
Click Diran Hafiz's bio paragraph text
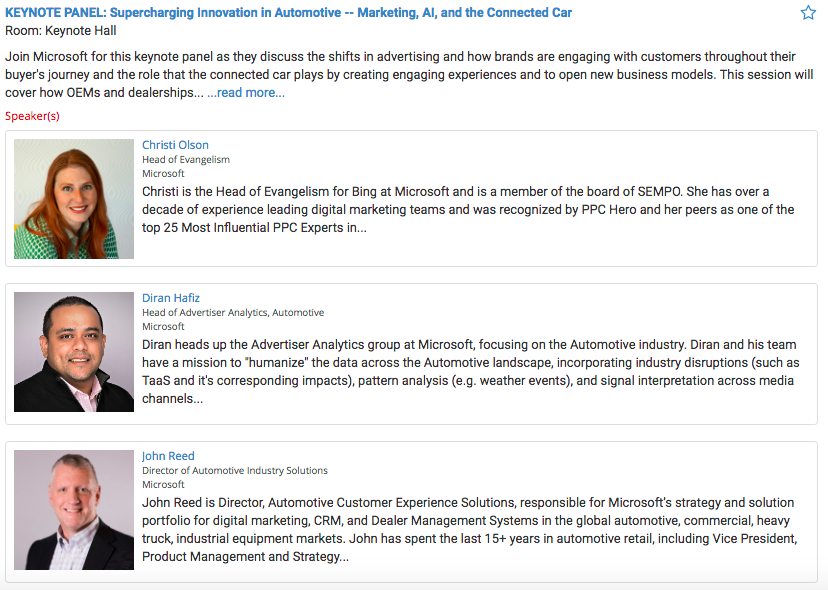pyautogui.click(x=470, y=370)
